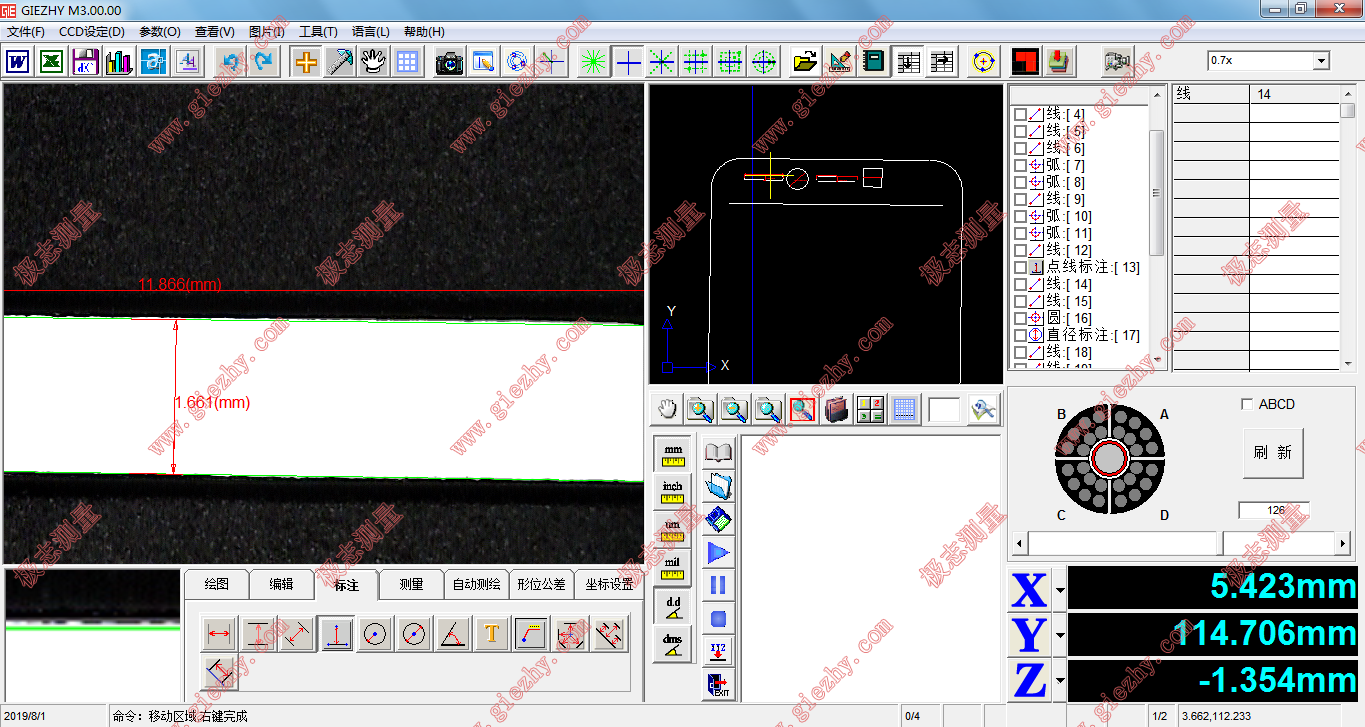Select the diameter annotation circle tool

tap(414, 634)
